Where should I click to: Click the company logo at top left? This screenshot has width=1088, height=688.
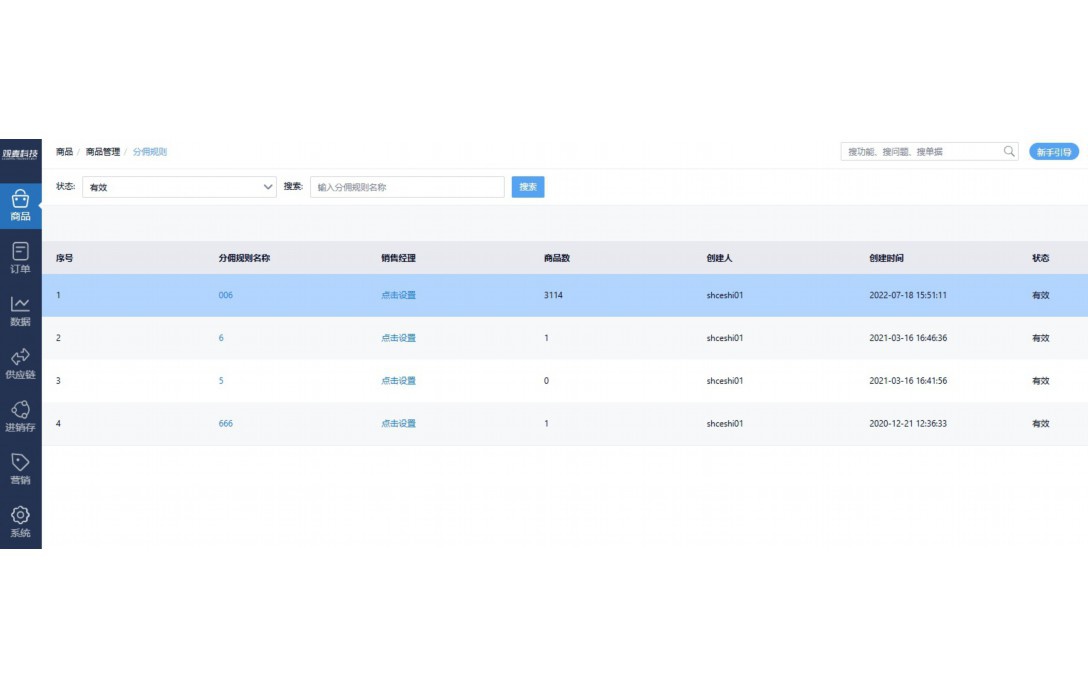pyautogui.click(x=20, y=153)
